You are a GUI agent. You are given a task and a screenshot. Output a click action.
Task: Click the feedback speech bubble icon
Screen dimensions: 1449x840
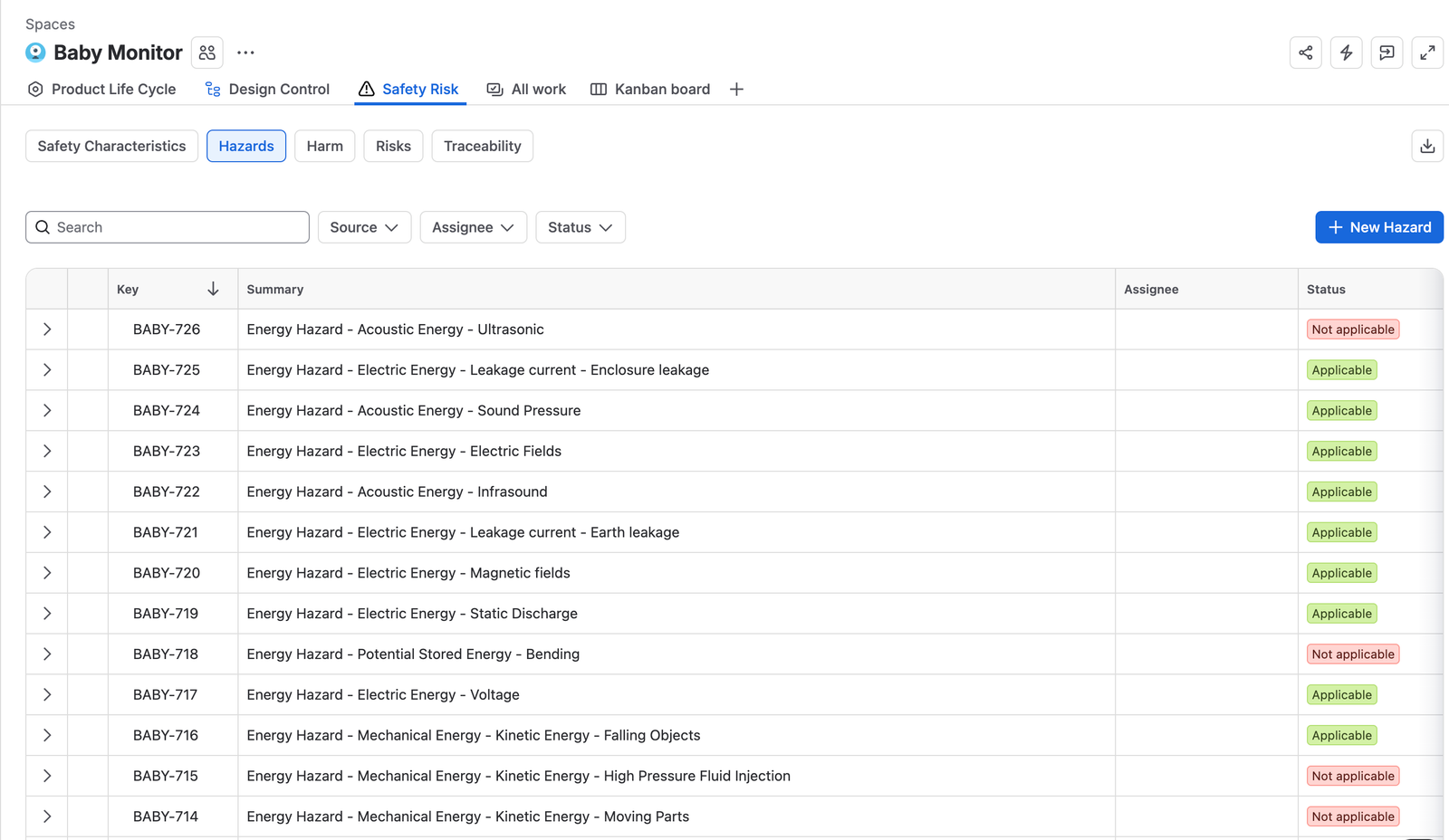[1387, 52]
